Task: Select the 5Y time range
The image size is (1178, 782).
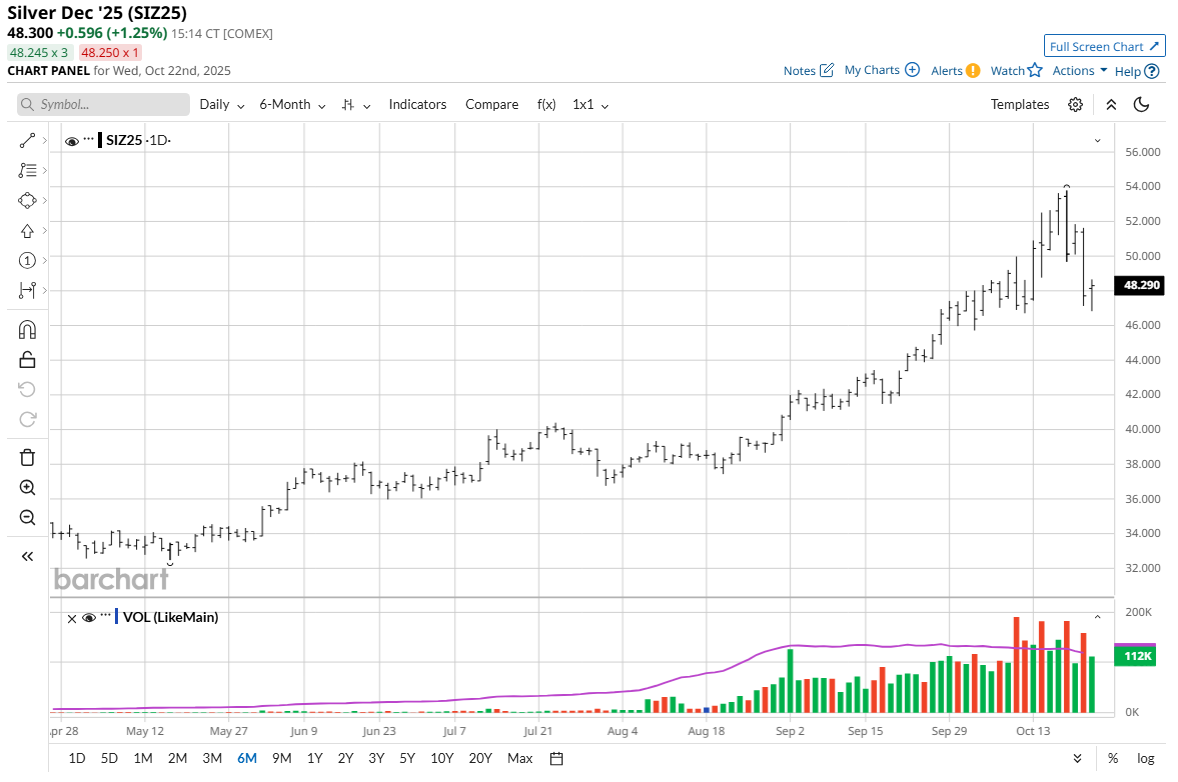Action: [x=407, y=759]
